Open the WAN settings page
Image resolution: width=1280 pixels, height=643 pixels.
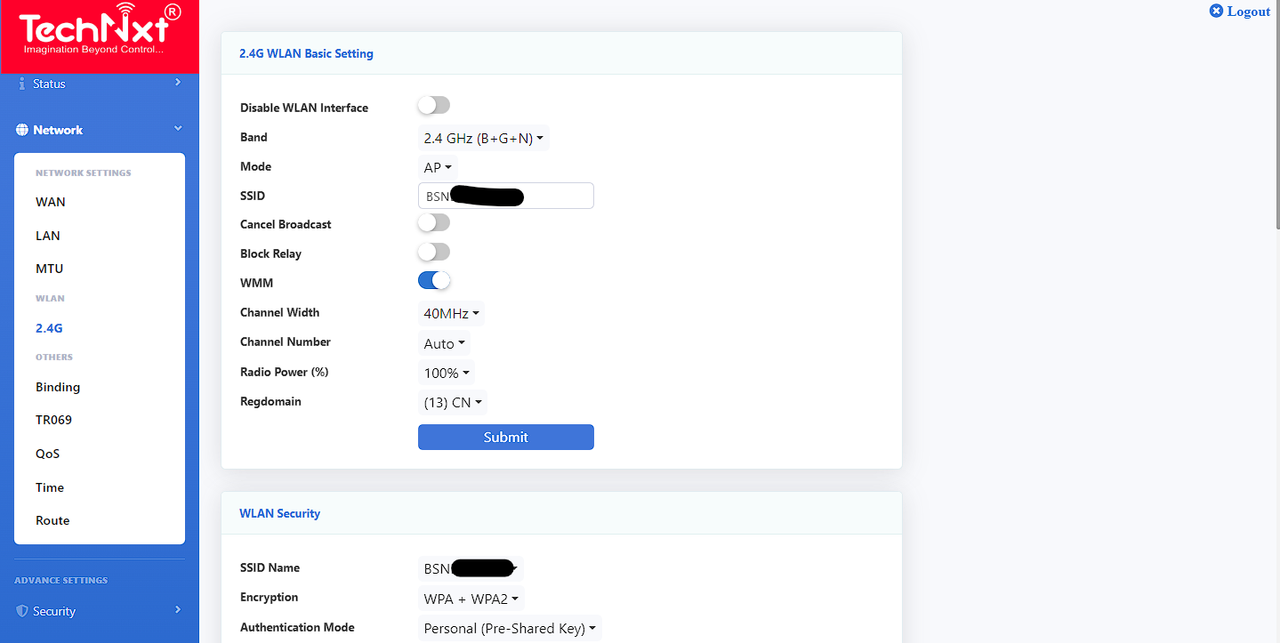[51, 202]
